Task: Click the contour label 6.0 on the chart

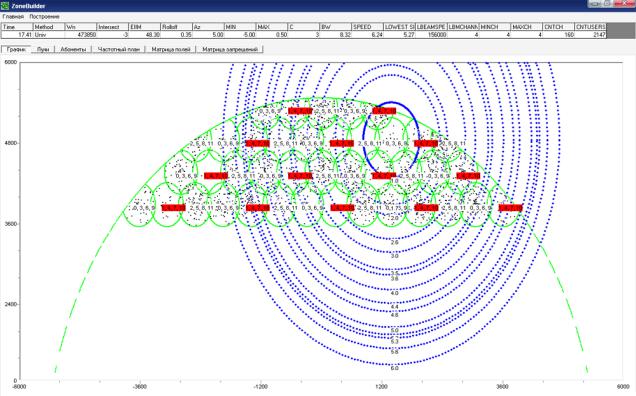Action: point(394,368)
